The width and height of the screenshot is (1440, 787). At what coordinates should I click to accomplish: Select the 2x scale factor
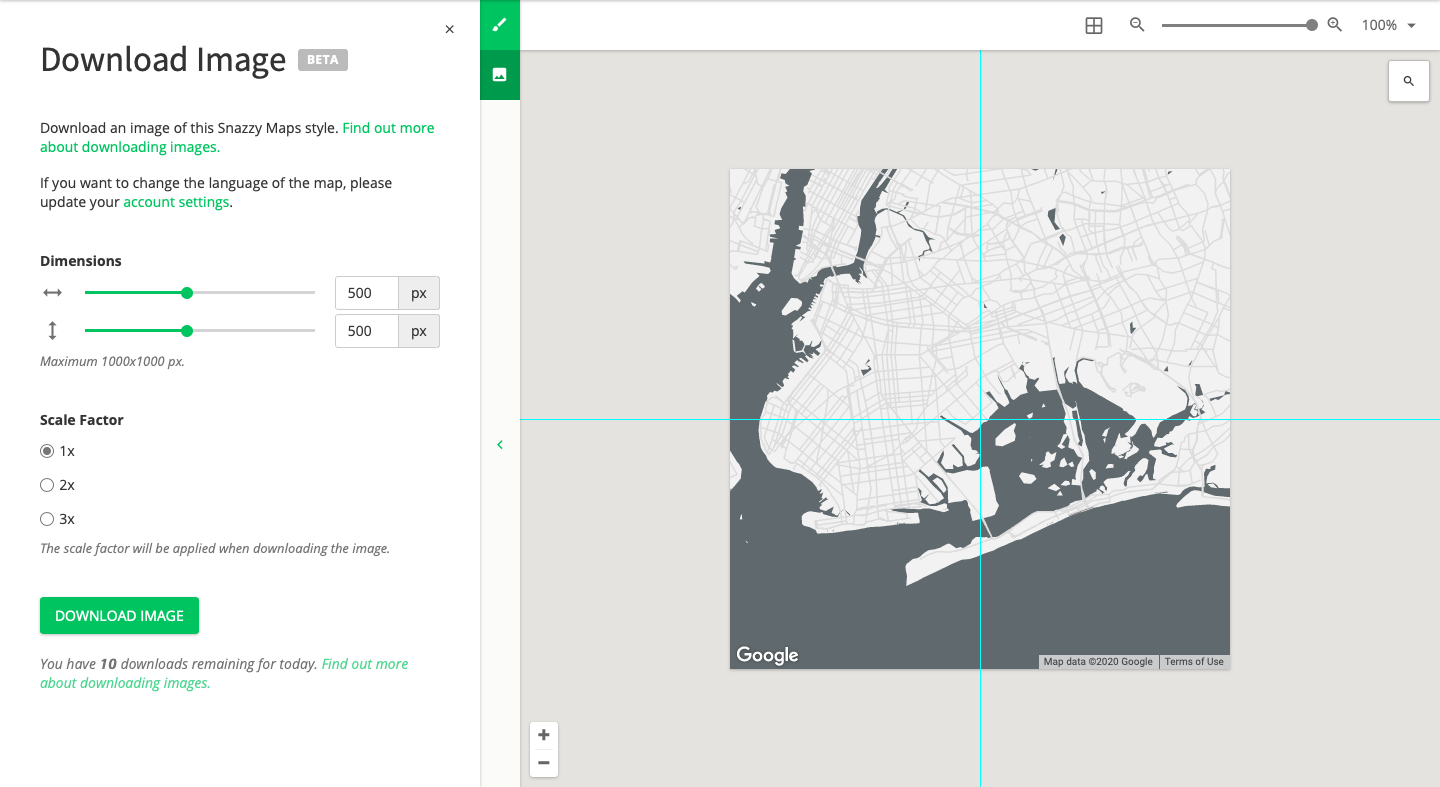coord(47,484)
